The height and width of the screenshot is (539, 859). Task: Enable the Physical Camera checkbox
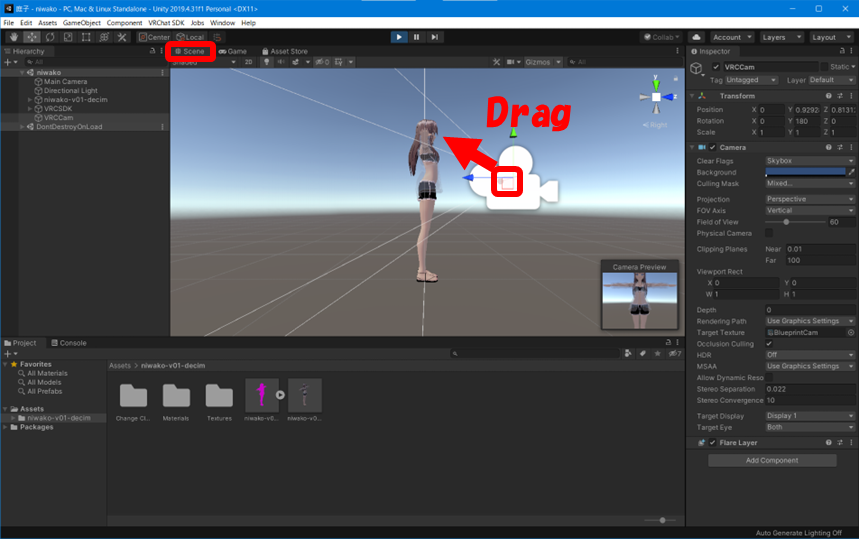pyautogui.click(x=769, y=233)
